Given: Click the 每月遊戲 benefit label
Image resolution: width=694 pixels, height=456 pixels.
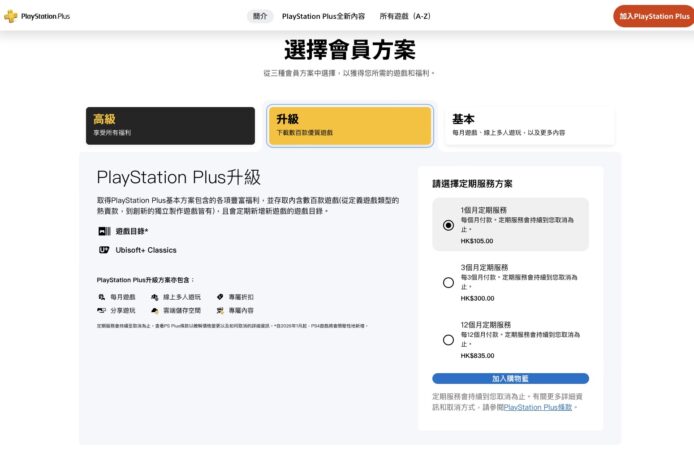Looking at the screenshot, I should pyautogui.click(x=123, y=297).
